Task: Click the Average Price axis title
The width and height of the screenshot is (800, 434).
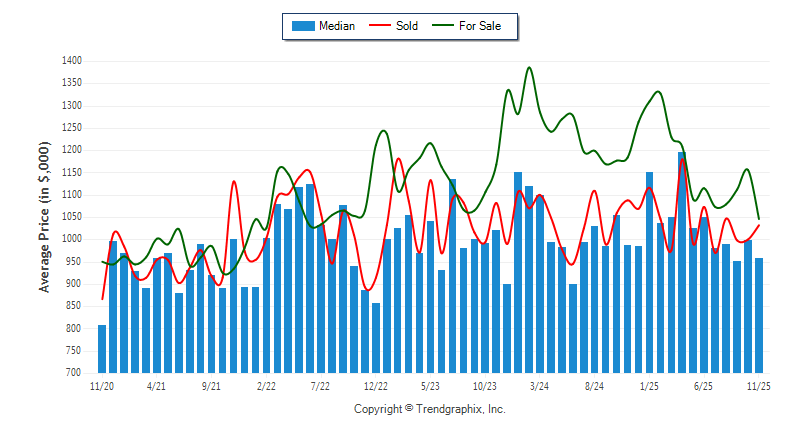Action: pyautogui.click(x=45, y=217)
